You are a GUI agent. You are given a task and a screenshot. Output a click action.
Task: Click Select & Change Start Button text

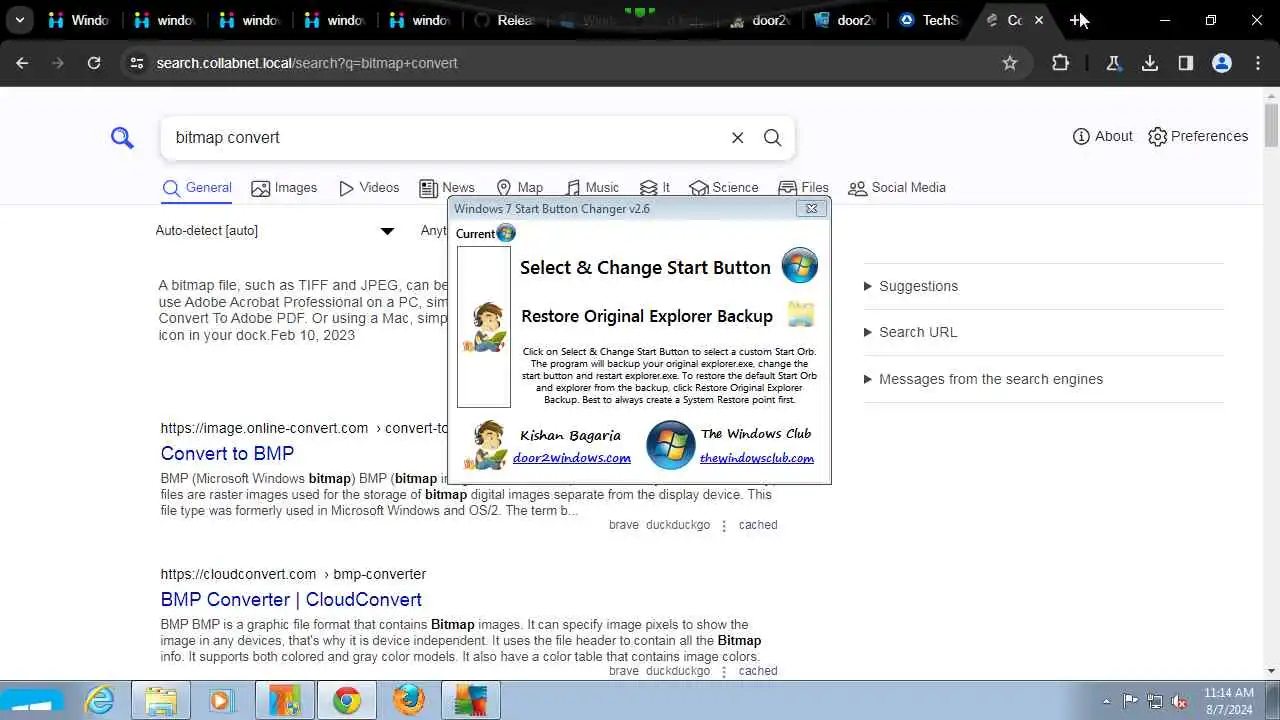(645, 267)
